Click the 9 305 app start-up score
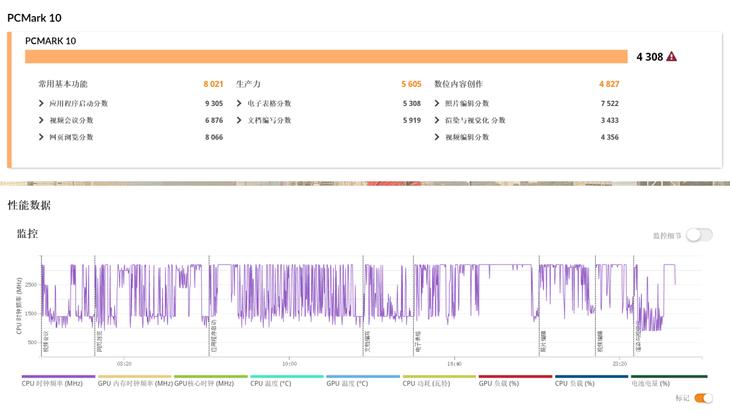 click(x=214, y=103)
